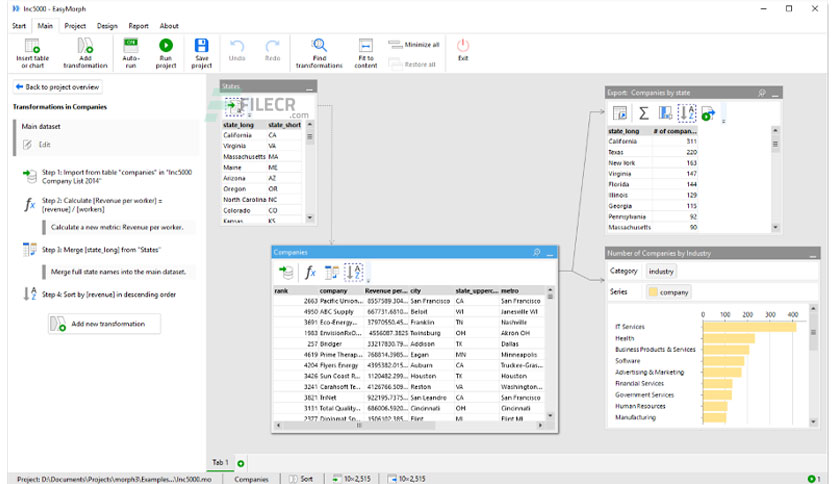Click the red Exit power icon

pyautogui.click(x=463, y=45)
